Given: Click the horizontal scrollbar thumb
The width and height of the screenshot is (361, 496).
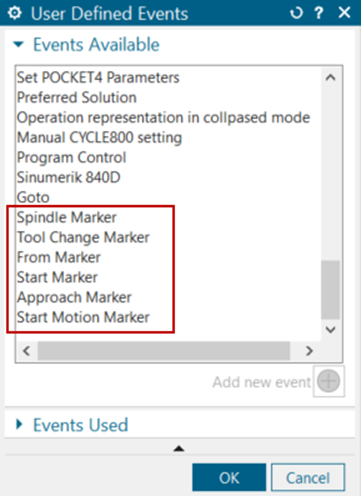Looking at the screenshot, I should tap(164, 351).
